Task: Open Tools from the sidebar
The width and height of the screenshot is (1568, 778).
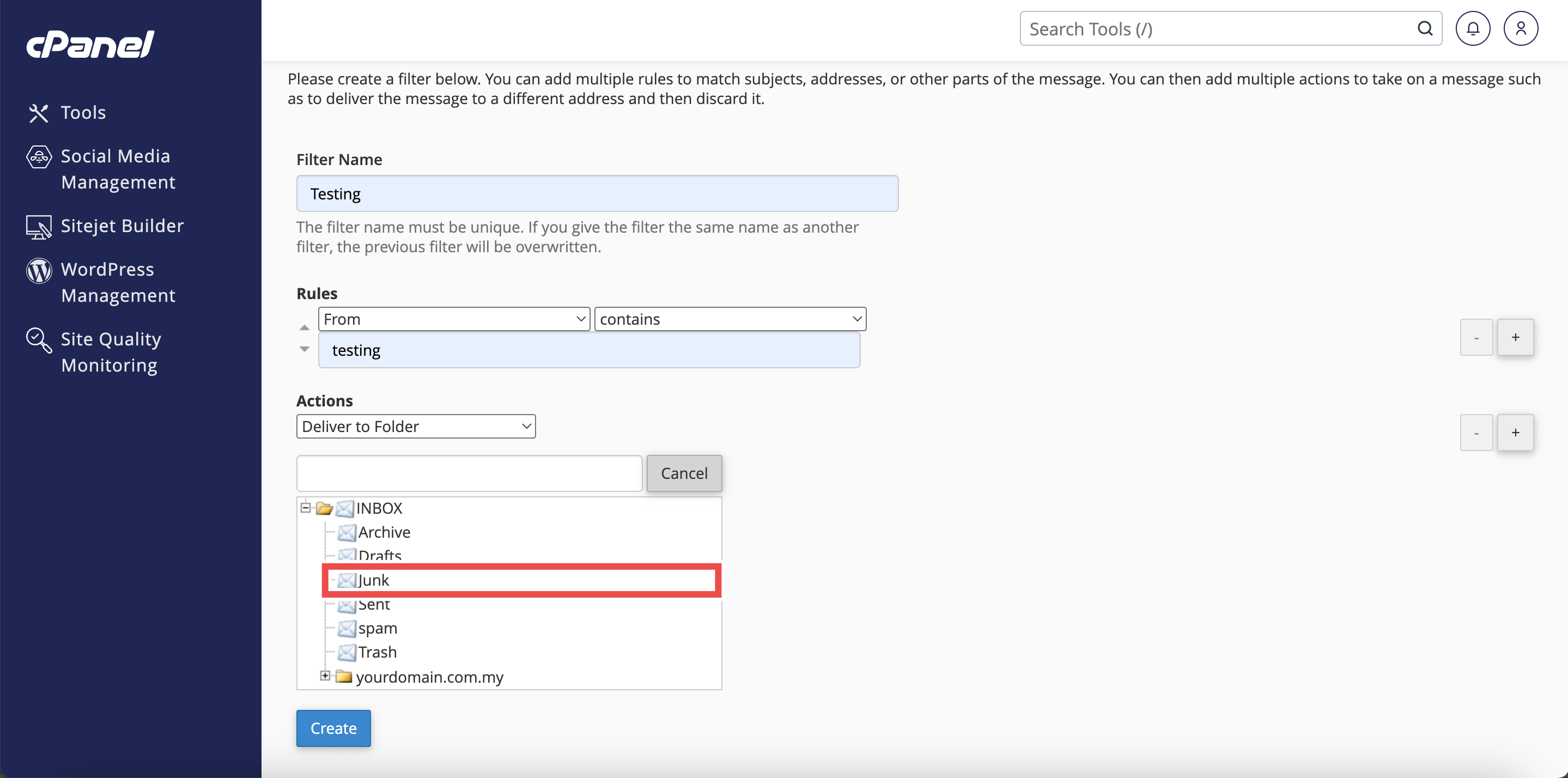Action: pyautogui.click(x=83, y=113)
